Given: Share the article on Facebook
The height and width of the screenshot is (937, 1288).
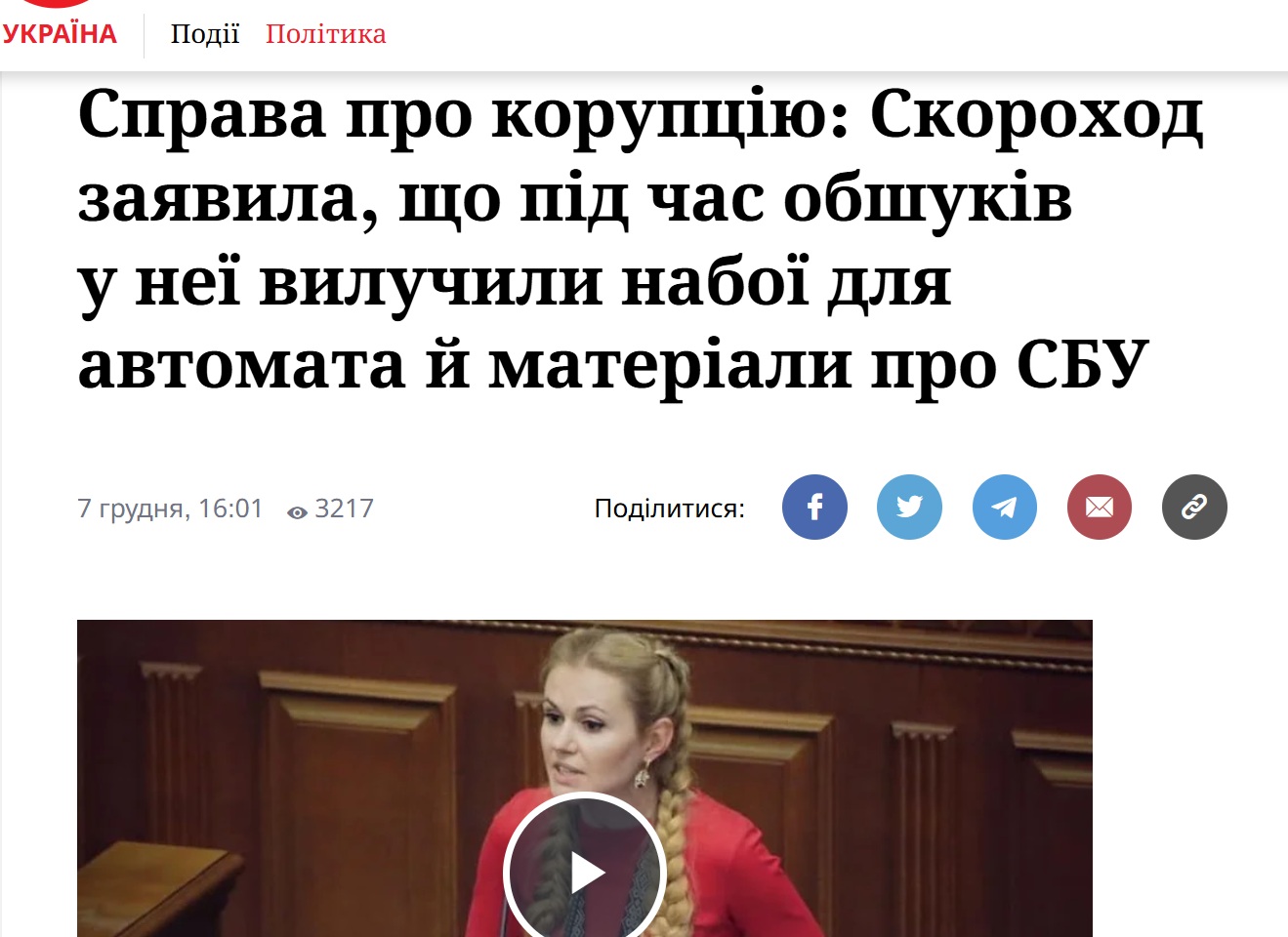Looking at the screenshot, I should click(814, 508).
